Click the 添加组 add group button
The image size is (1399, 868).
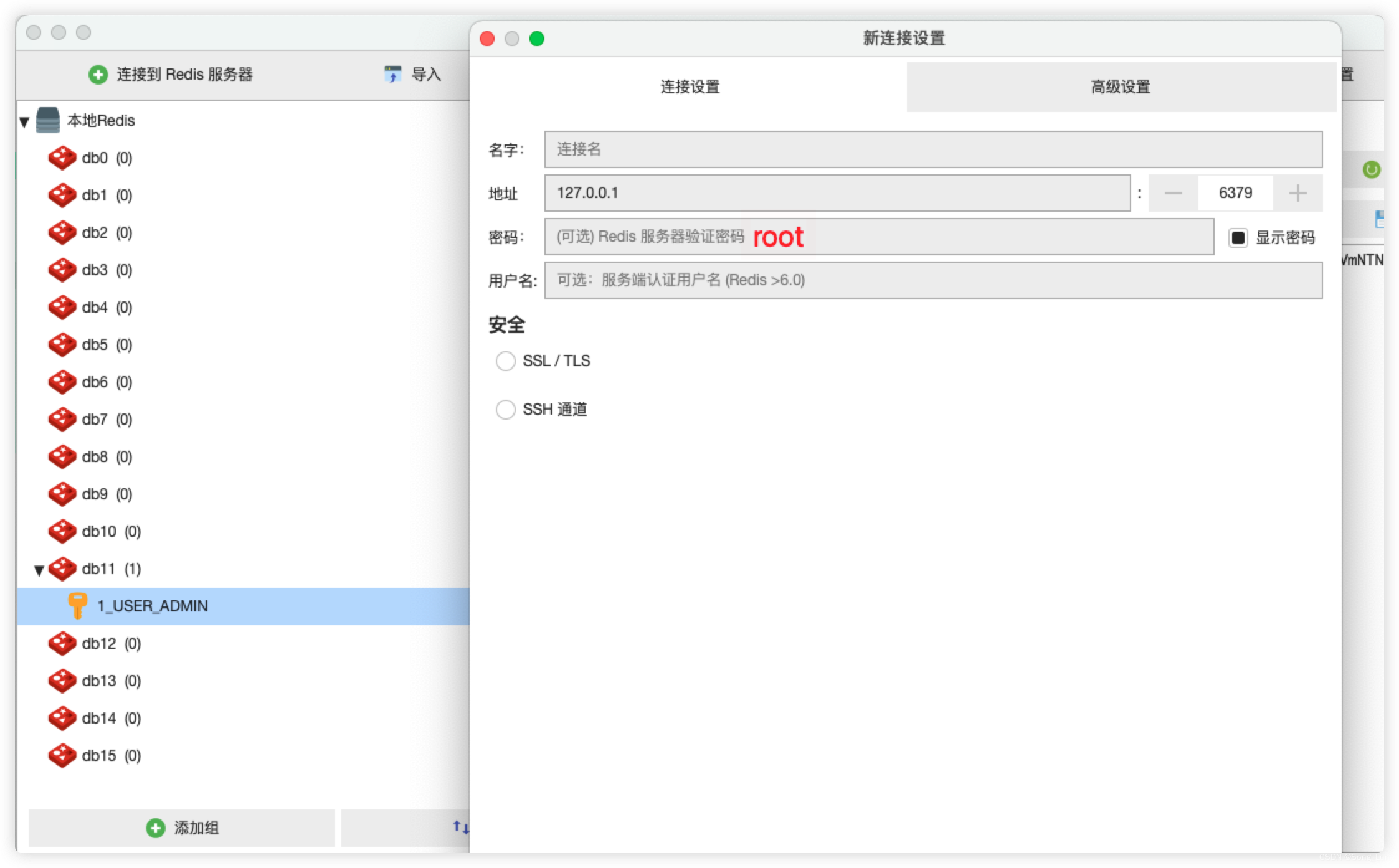pyautogui.click(x=182, y=828)
